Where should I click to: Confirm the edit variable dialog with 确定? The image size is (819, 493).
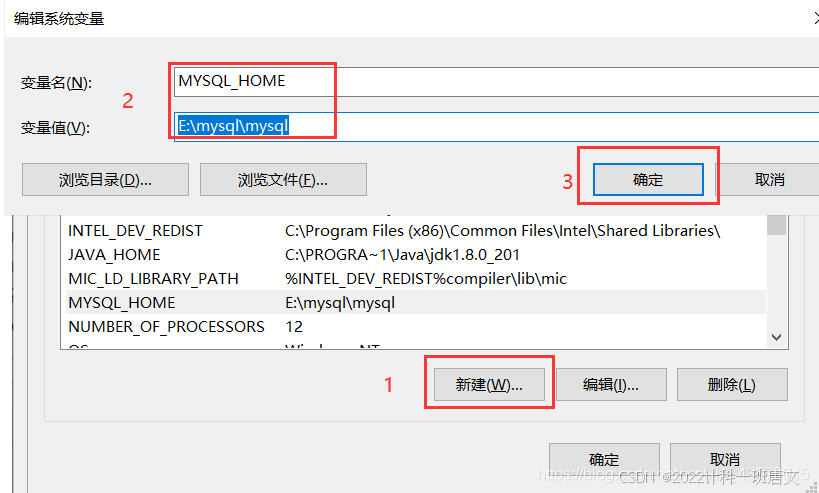click(x=648, y=180)
